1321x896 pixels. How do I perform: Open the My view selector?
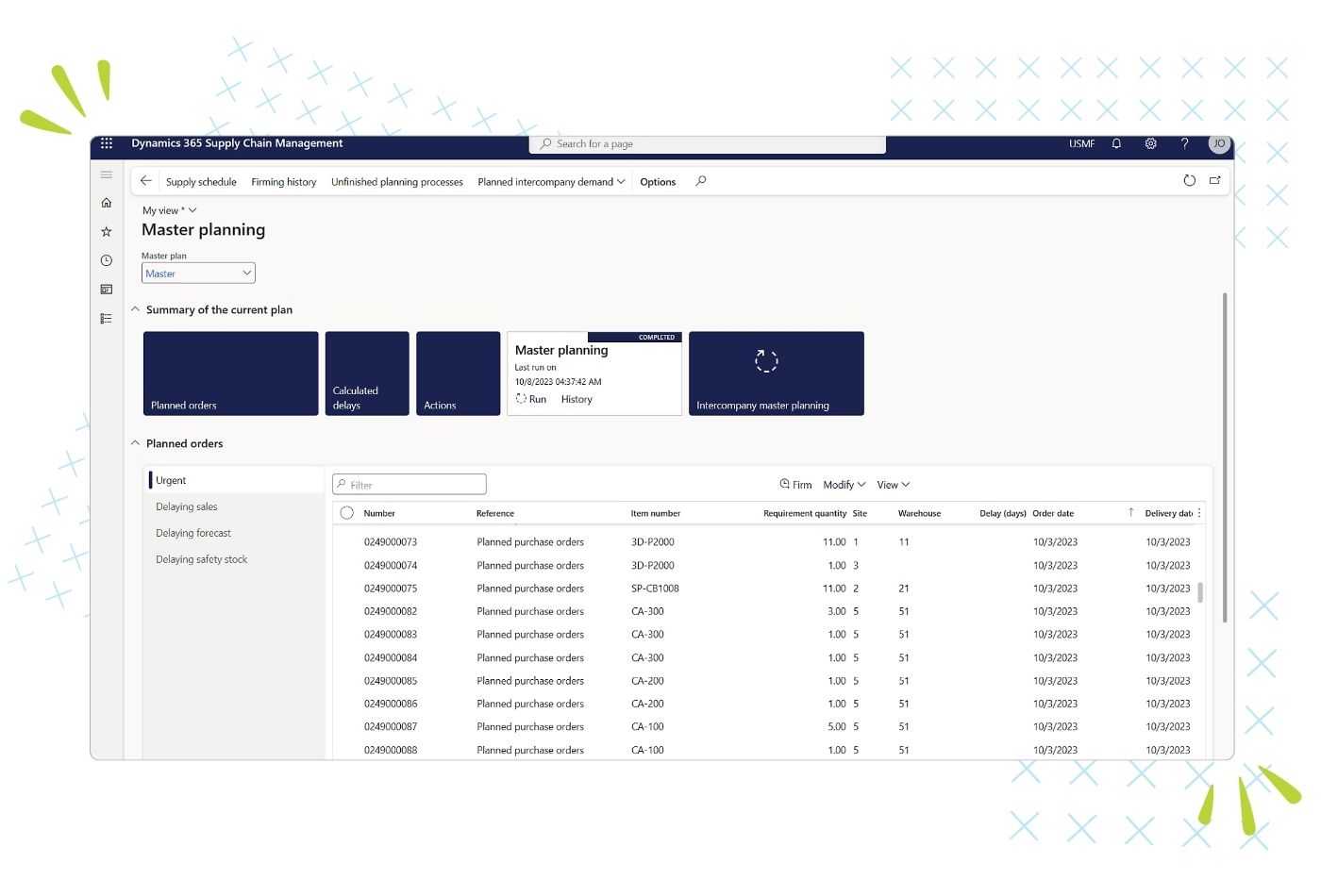170,210
